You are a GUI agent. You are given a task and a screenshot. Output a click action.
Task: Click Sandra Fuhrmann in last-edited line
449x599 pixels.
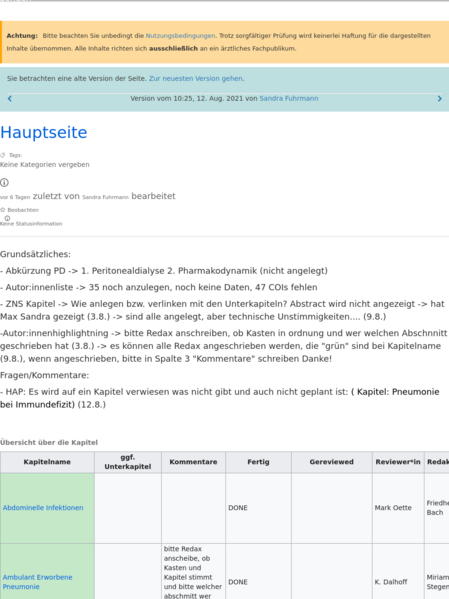105,197
